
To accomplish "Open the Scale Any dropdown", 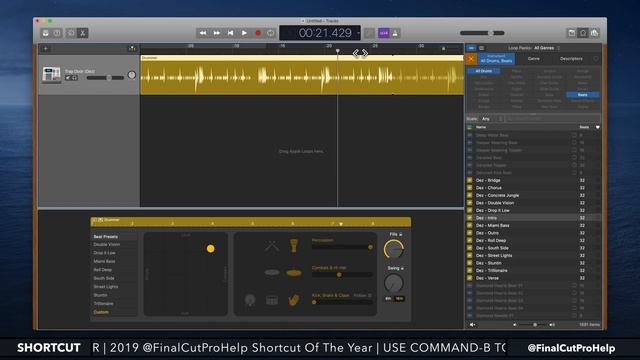I will [491, 119].
